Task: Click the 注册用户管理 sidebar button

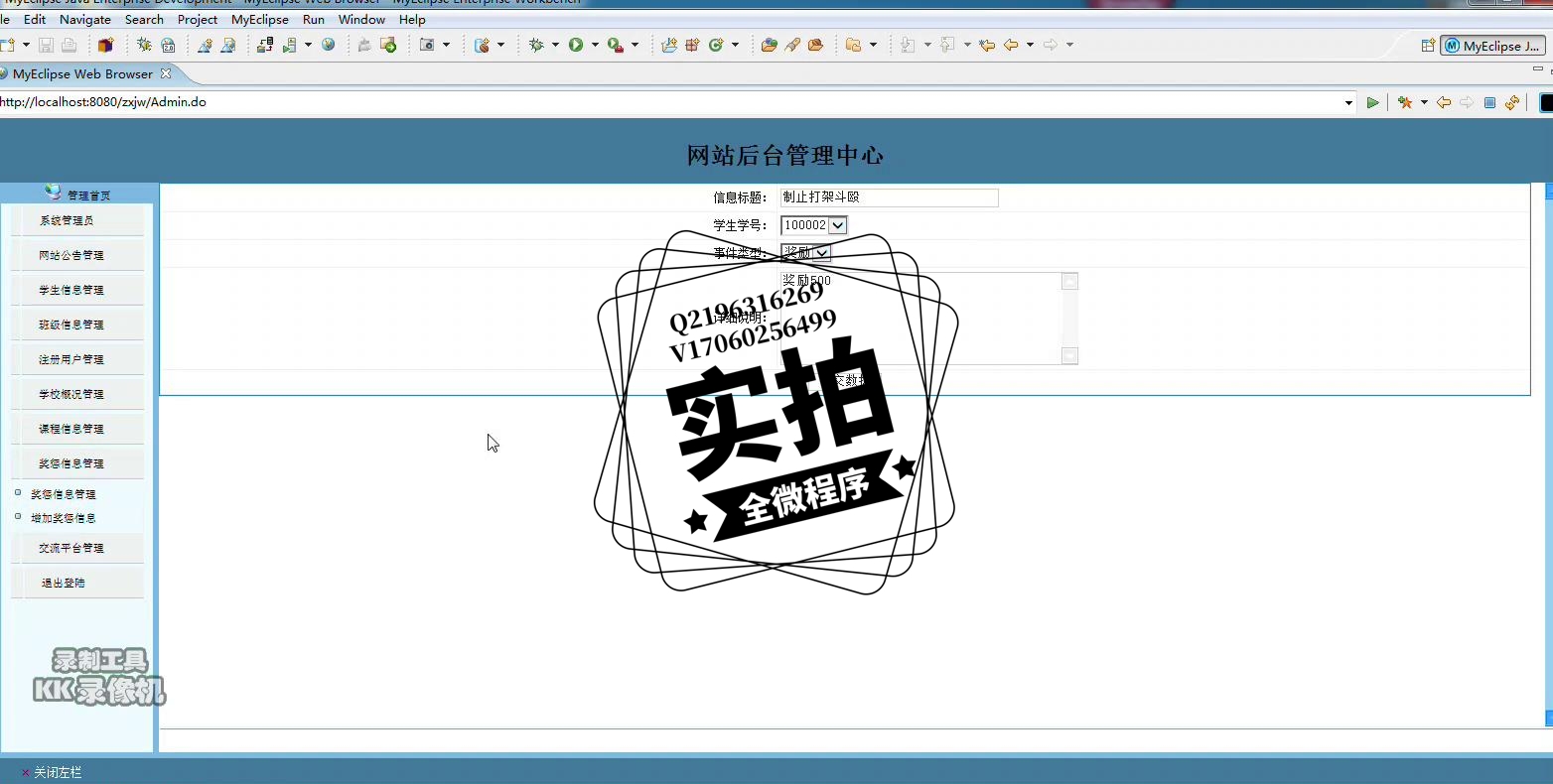Action: [77, 359]
